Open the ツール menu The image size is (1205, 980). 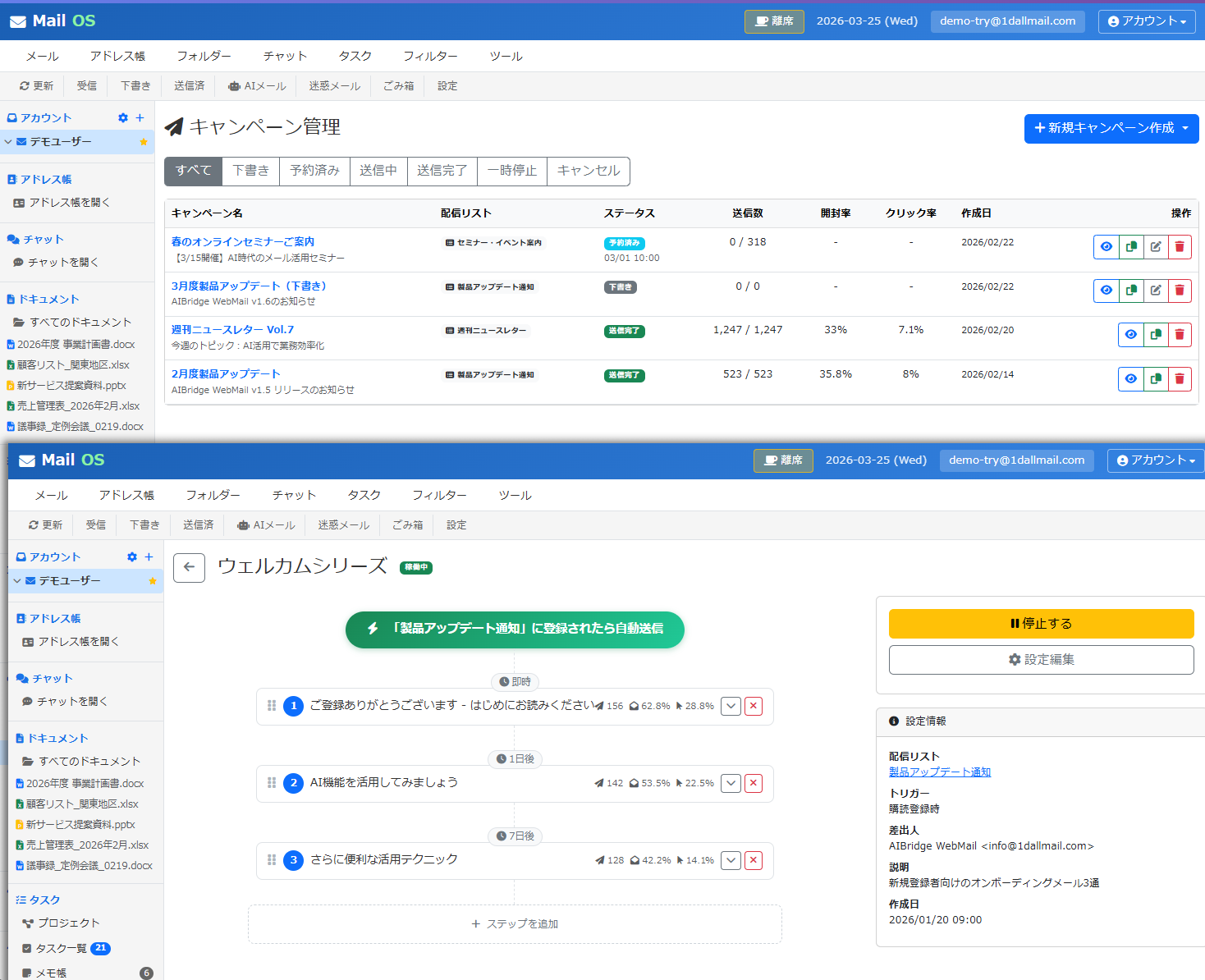pyautogui.click(x=506, y=56)
